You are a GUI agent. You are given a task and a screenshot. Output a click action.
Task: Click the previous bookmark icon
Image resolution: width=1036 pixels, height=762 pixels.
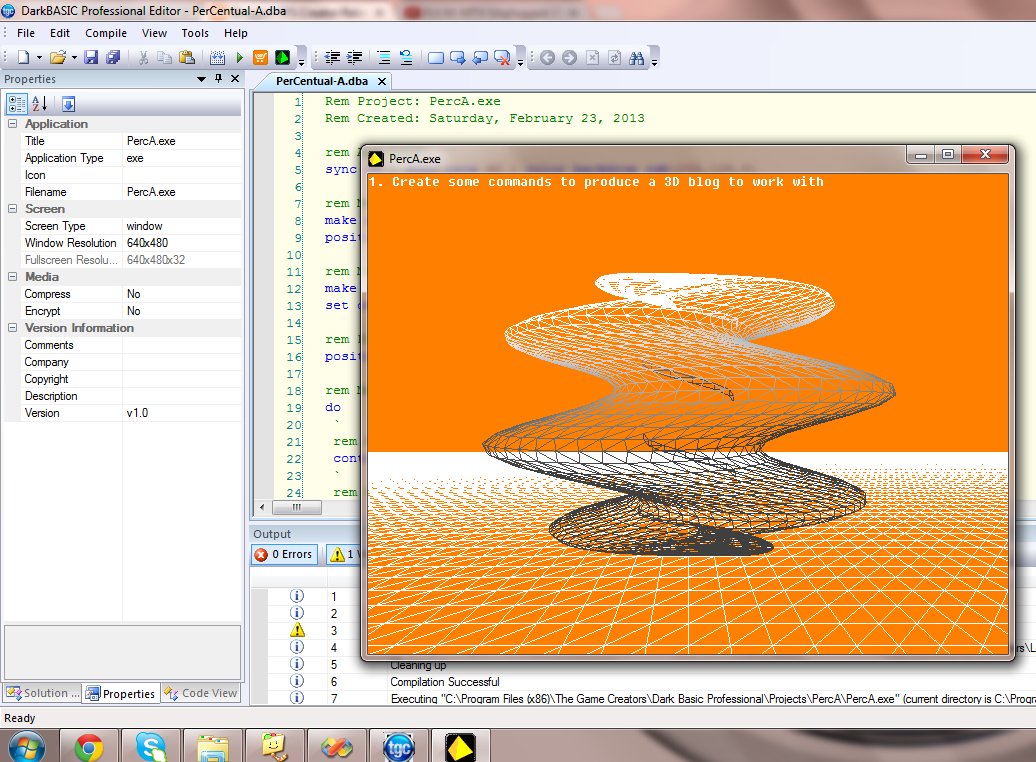pyautogui.click(x=480, y=57)
